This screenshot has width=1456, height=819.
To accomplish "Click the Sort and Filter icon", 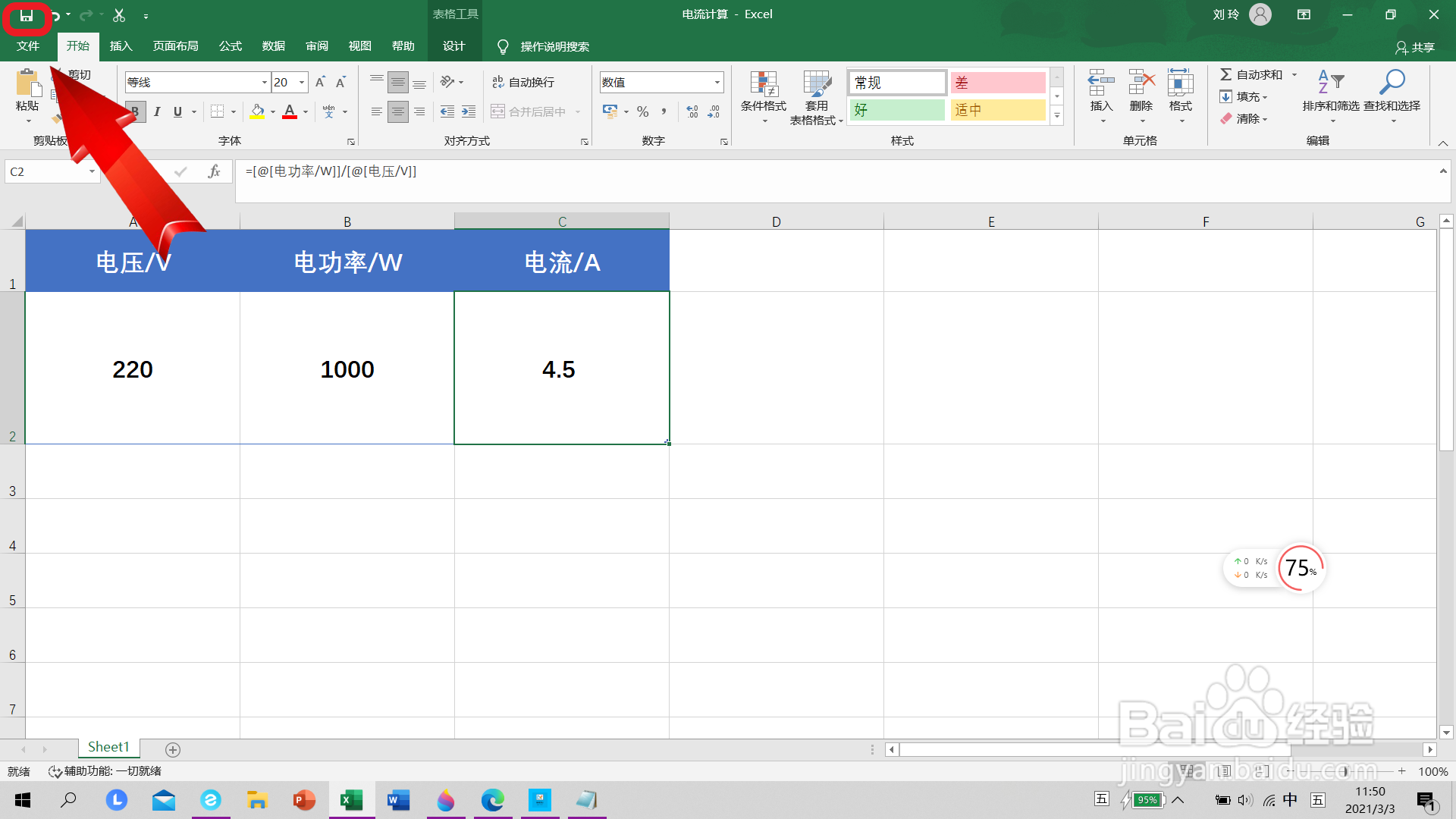I will (1330, 82).
